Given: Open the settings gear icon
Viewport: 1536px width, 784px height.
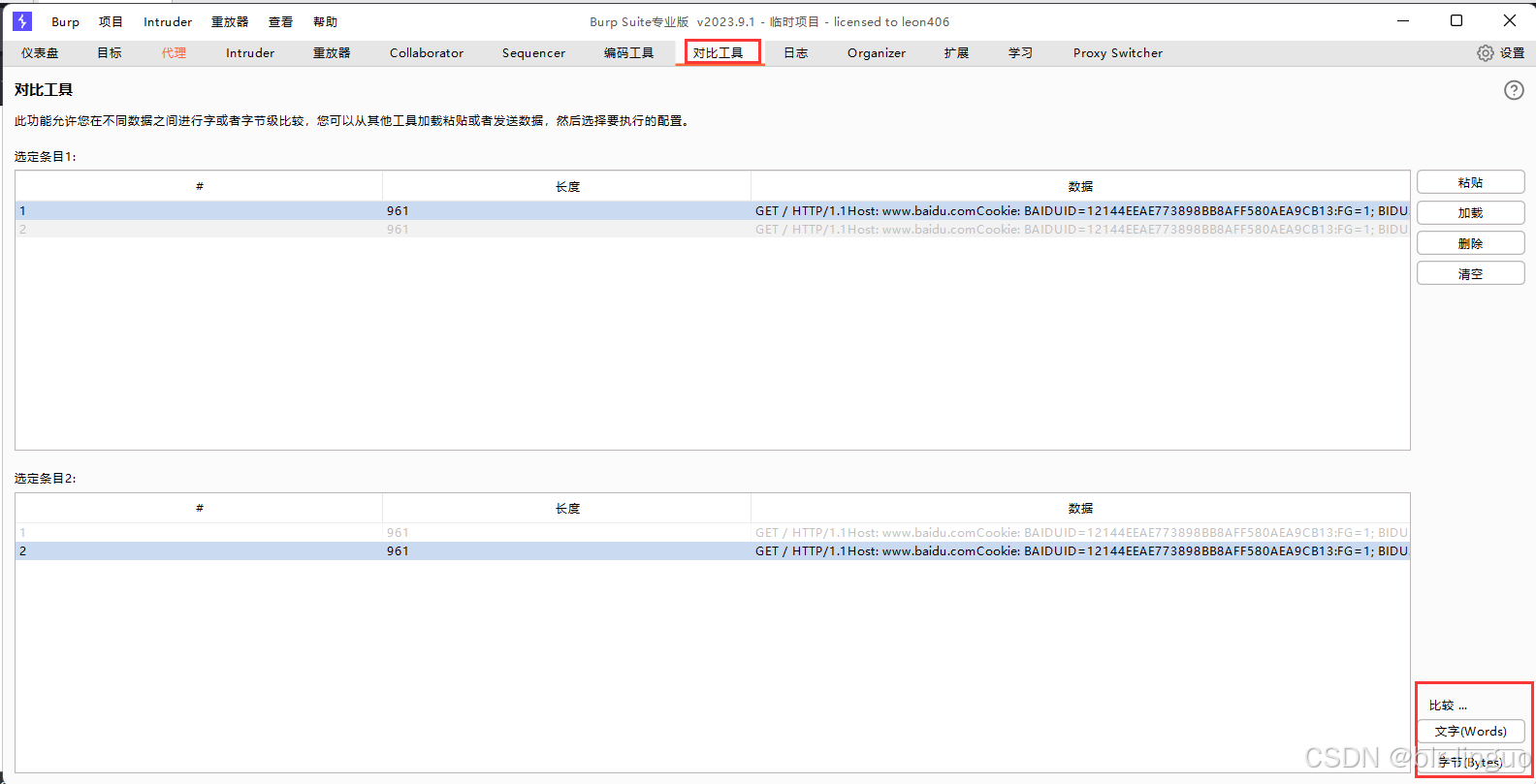Looking at the screenshot, I should [x=1486, y=53].
